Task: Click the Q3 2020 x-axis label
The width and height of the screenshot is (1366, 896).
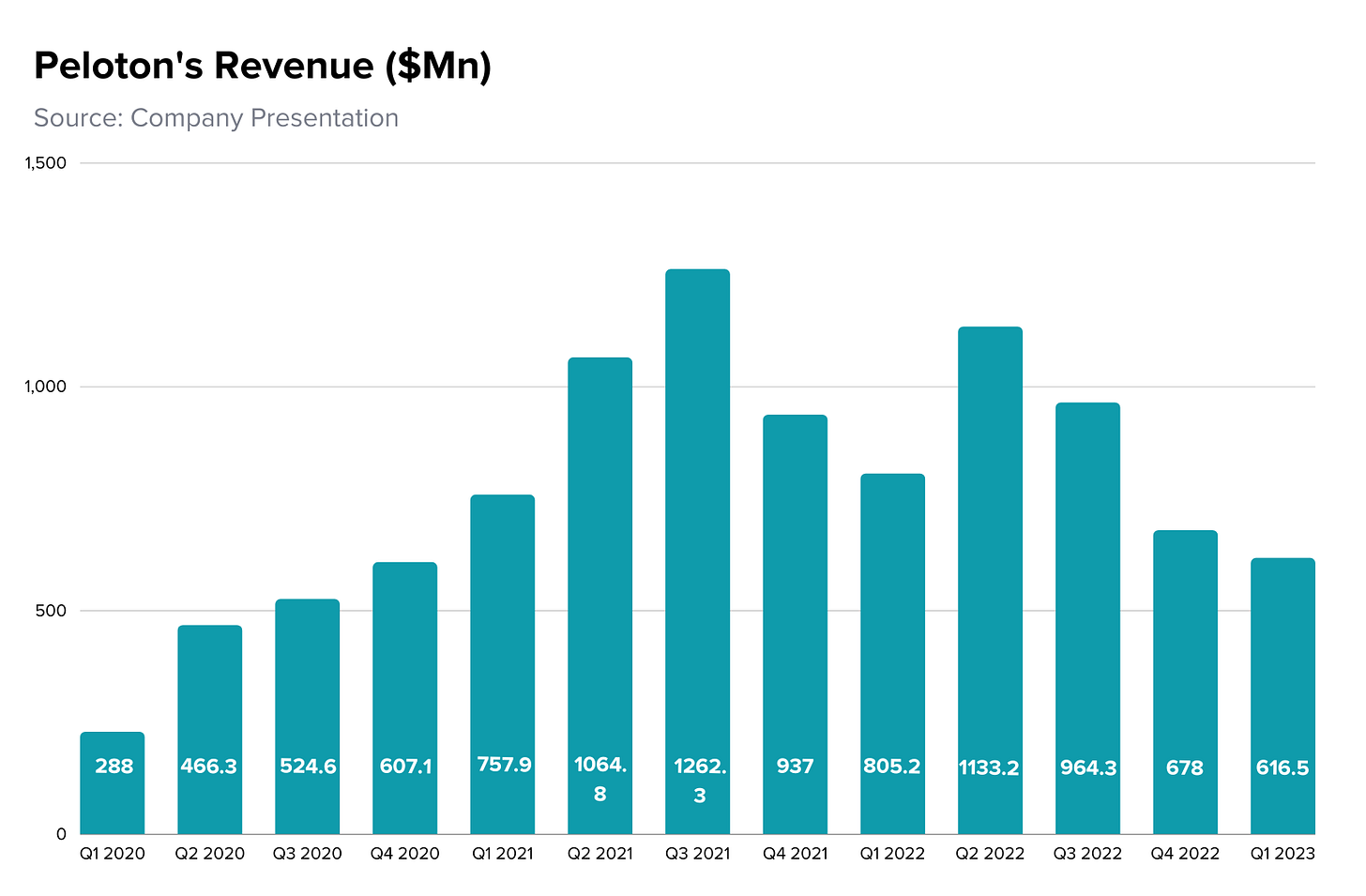Action: click(308, 854)
